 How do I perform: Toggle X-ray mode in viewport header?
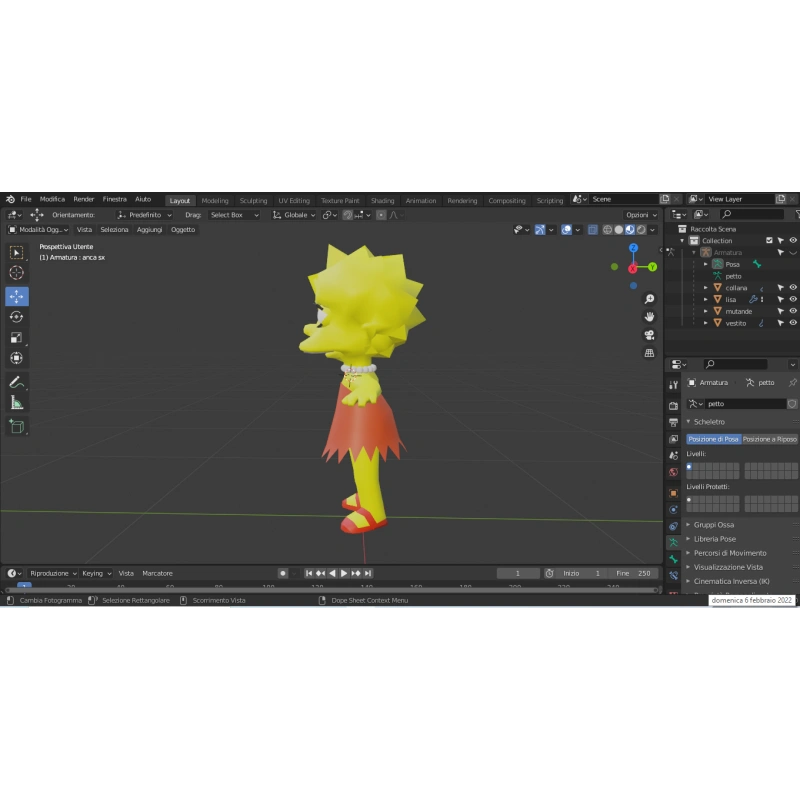coord(592,230)
